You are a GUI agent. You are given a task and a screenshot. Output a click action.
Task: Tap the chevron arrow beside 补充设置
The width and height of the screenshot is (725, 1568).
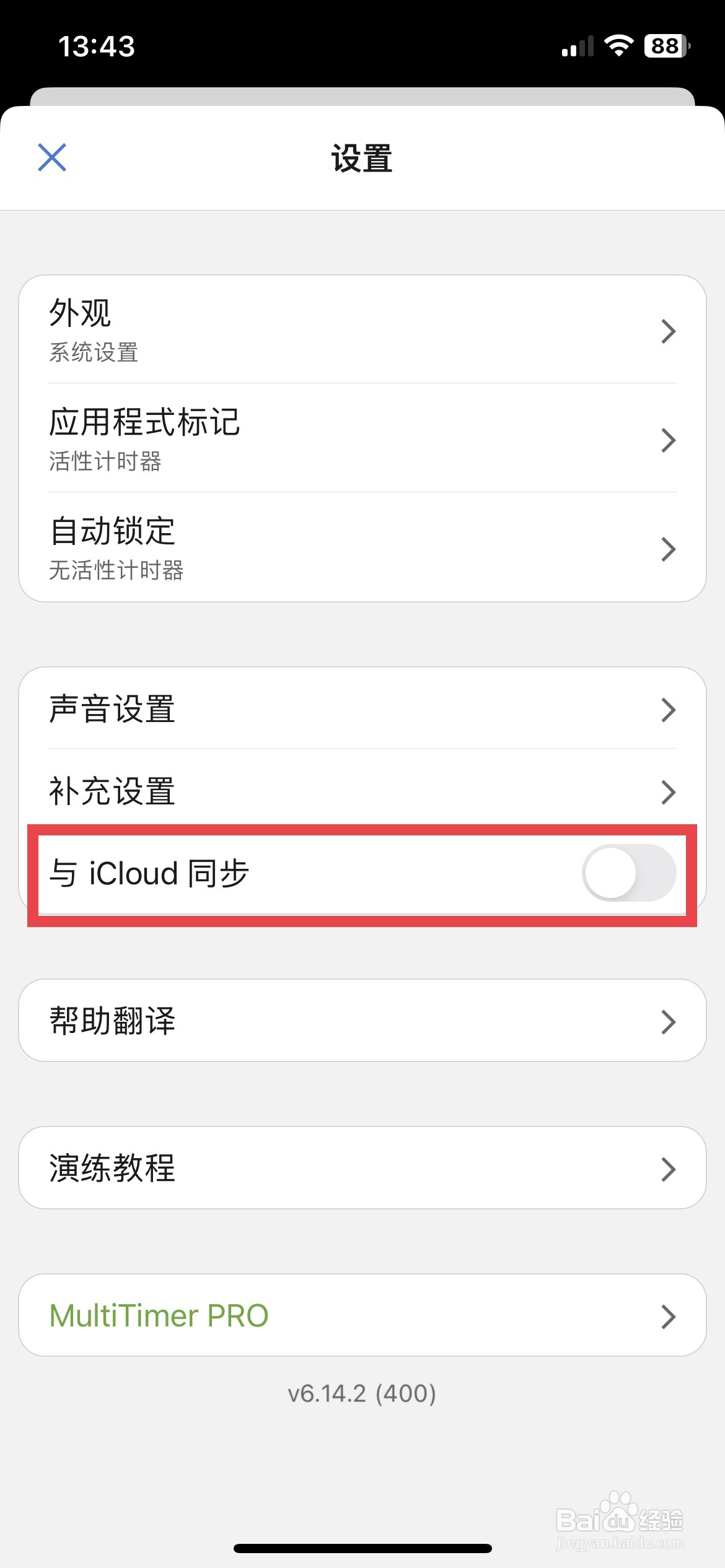(668, 792)
